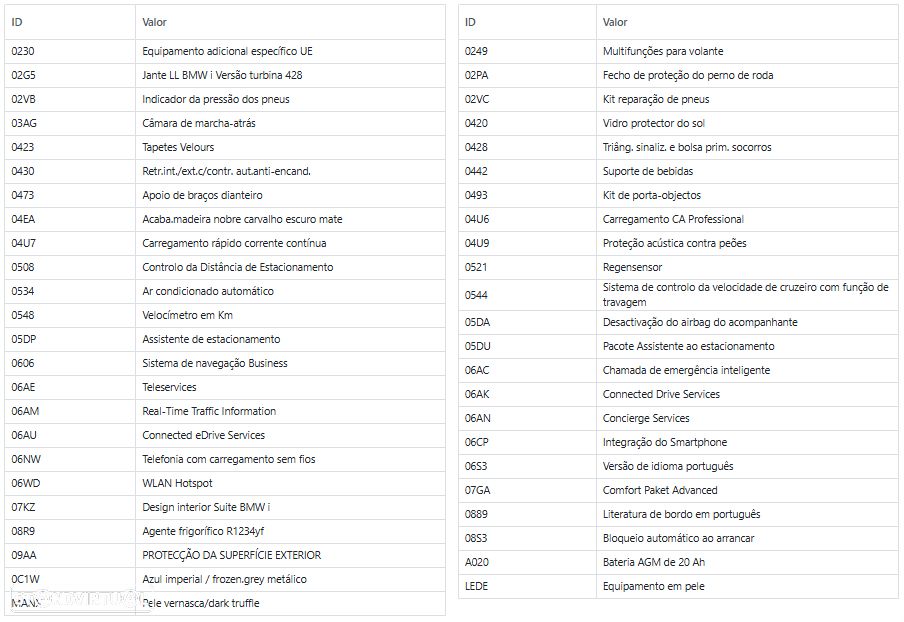Click 'Sistema de navegação Business' cell
Viewport: 904px width, 622px height.
(x=291, y=364)
